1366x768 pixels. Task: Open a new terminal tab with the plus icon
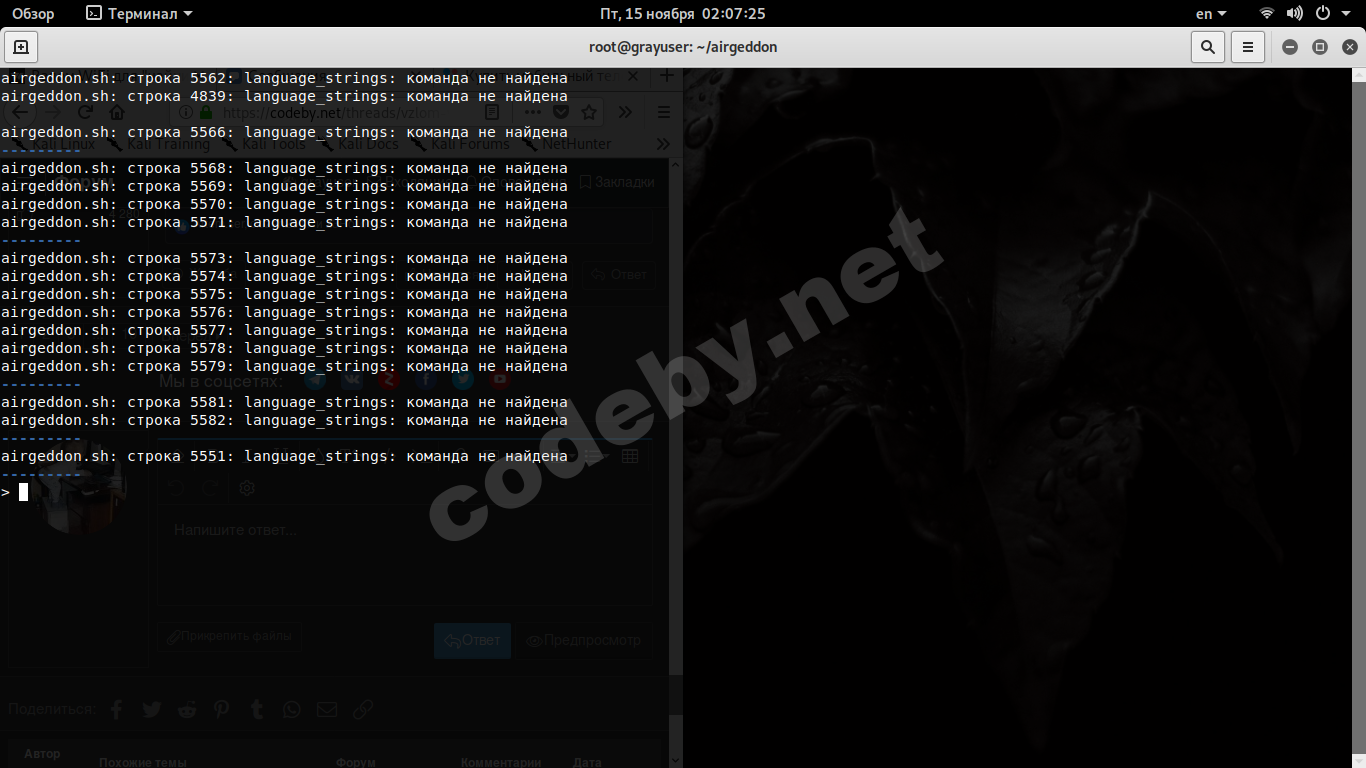click(x=21, y=47)
